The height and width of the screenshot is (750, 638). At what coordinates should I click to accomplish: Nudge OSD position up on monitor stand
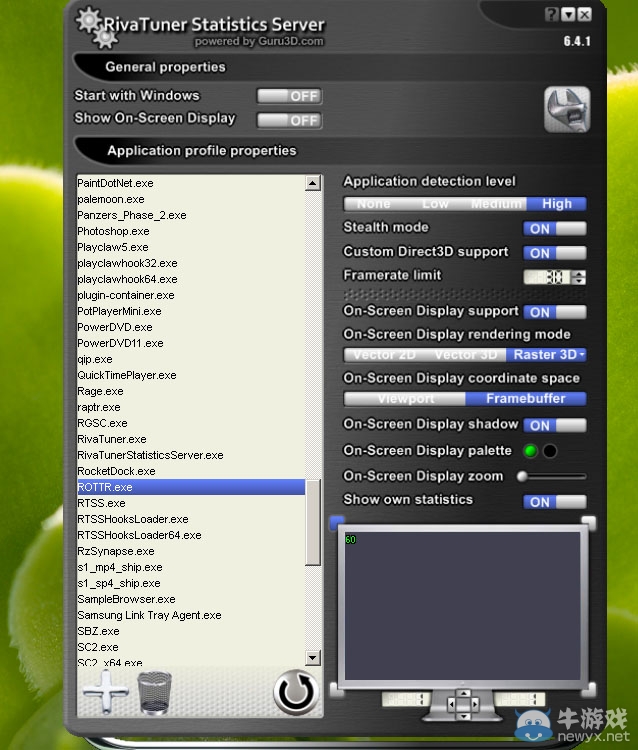tap(463, 694)
